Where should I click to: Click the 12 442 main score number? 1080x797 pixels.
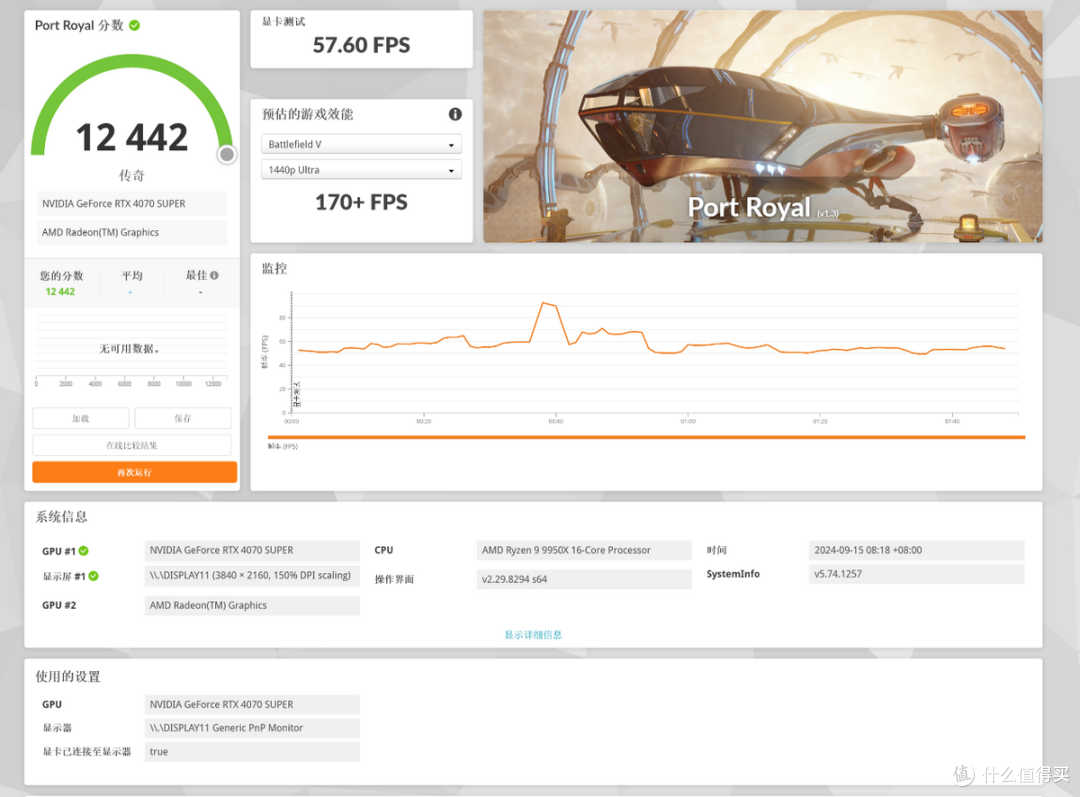point(132,137)
